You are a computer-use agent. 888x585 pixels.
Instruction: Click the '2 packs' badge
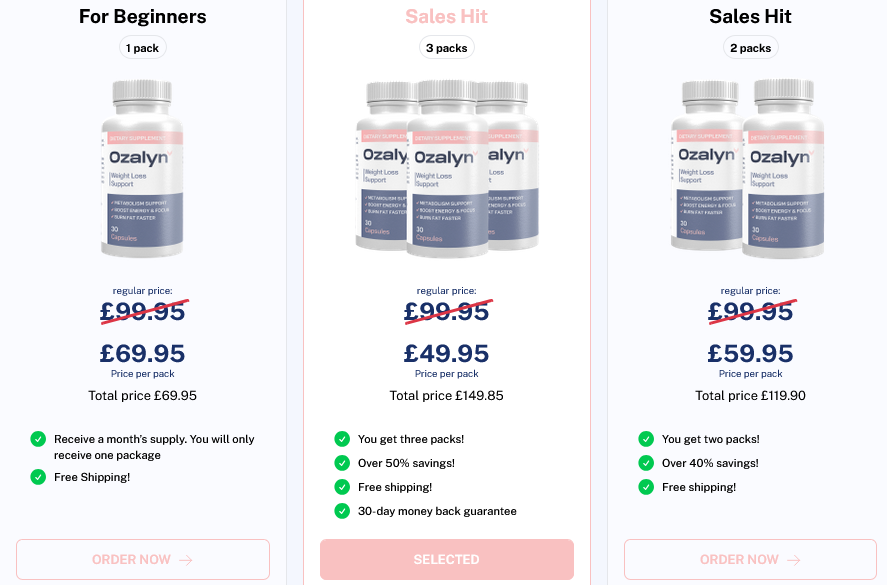[750, 48]
